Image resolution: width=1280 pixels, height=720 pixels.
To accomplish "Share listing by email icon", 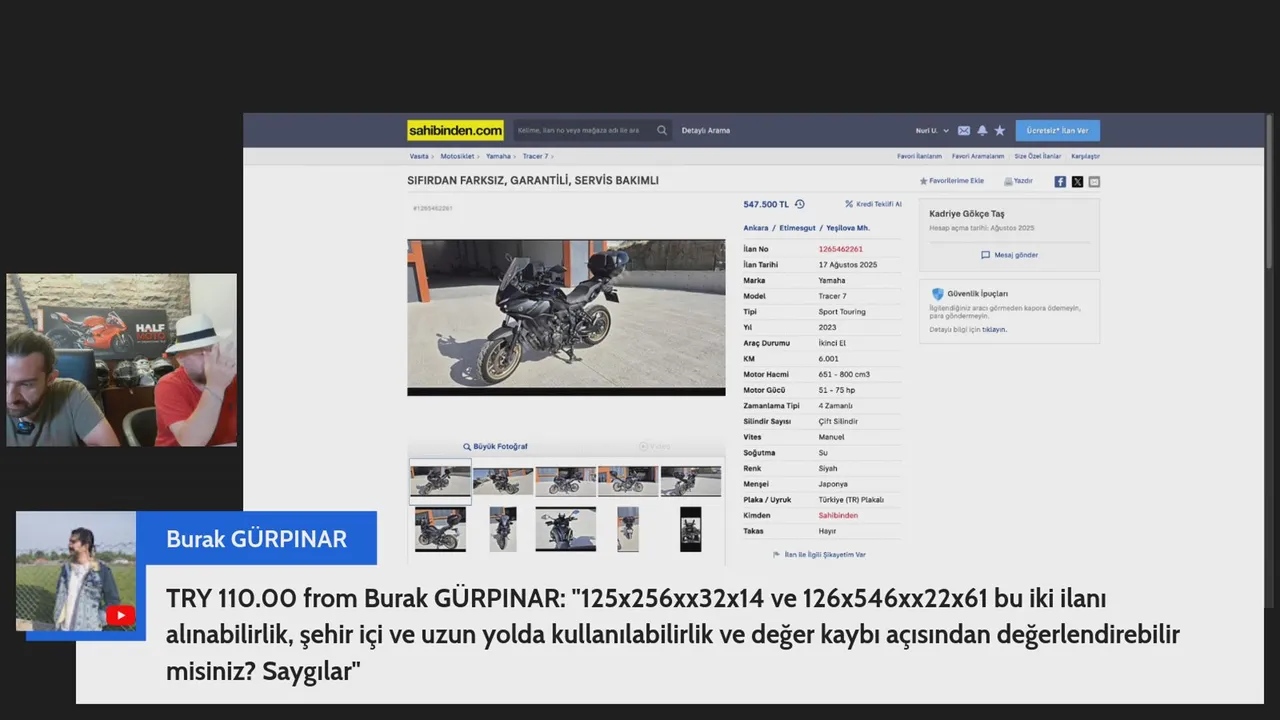I will tap(1094, 181).
